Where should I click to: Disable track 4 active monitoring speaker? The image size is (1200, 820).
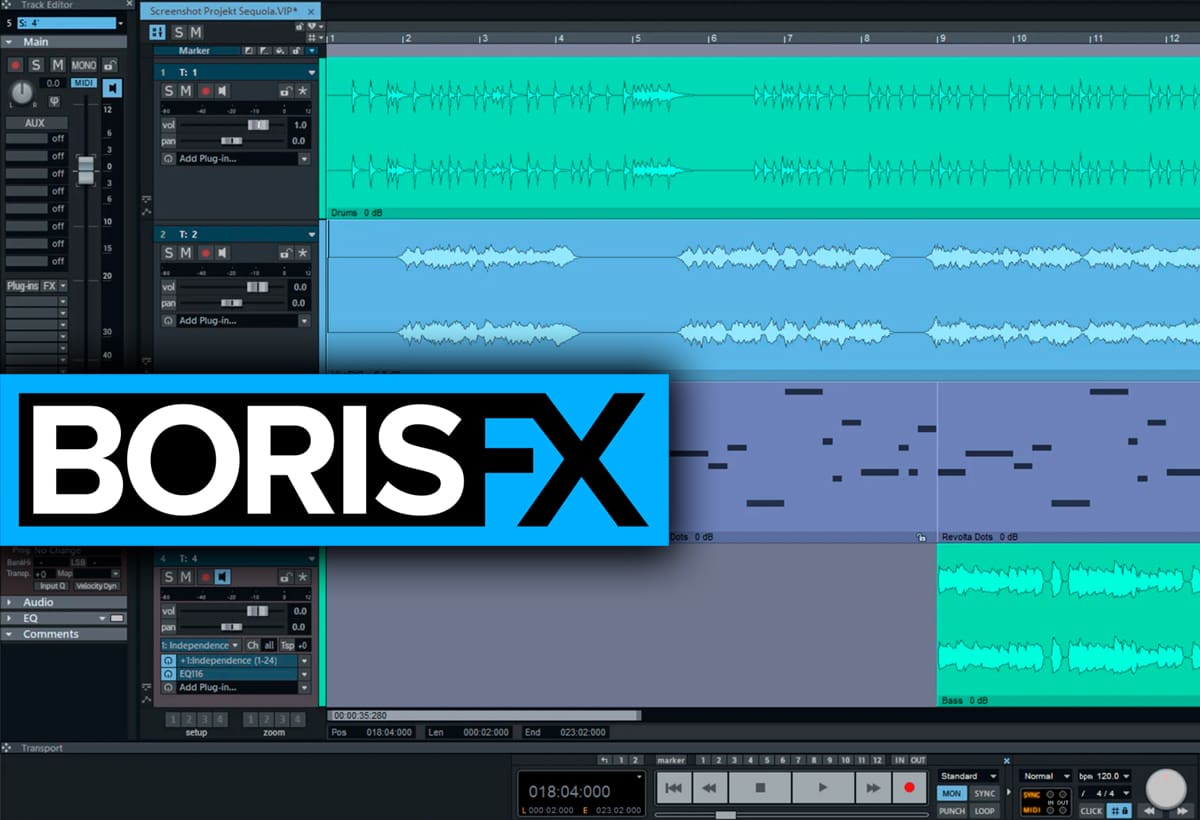pyautogui.click(x=222, y=577)
